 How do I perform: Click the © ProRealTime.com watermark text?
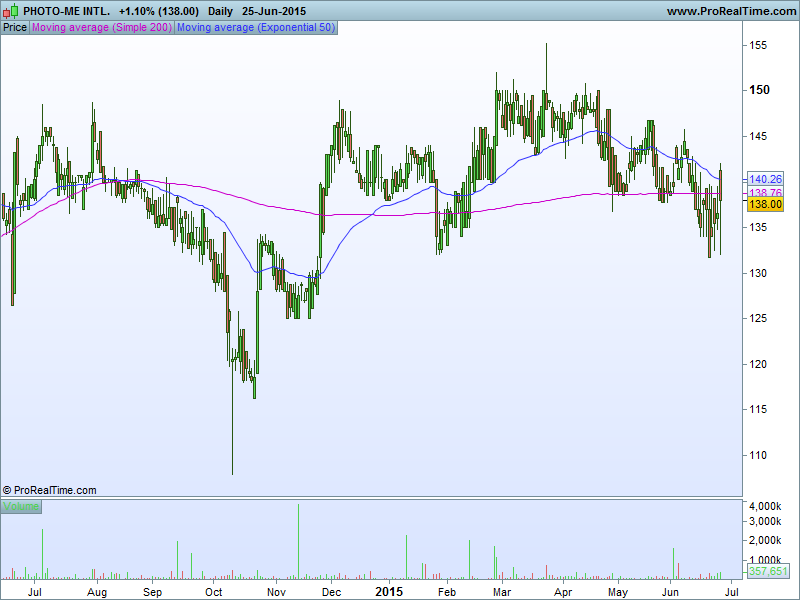[x=50, y=490]
